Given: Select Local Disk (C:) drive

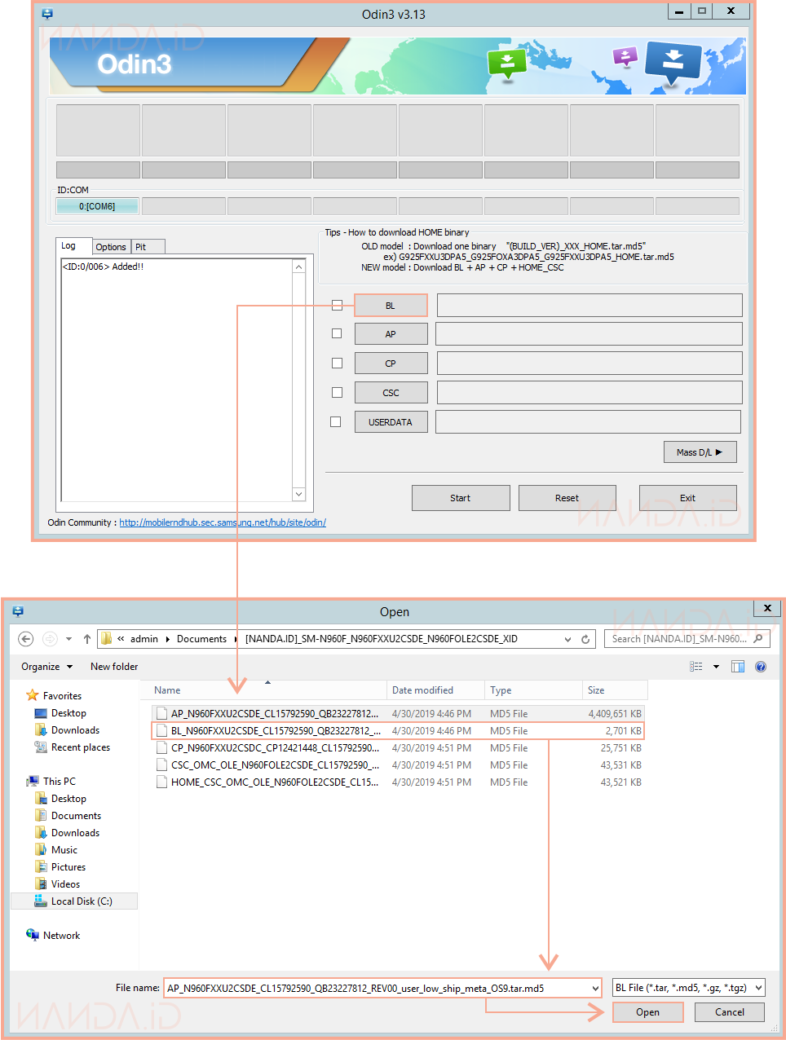Looking at the screenshot, I should coord(81,901).
